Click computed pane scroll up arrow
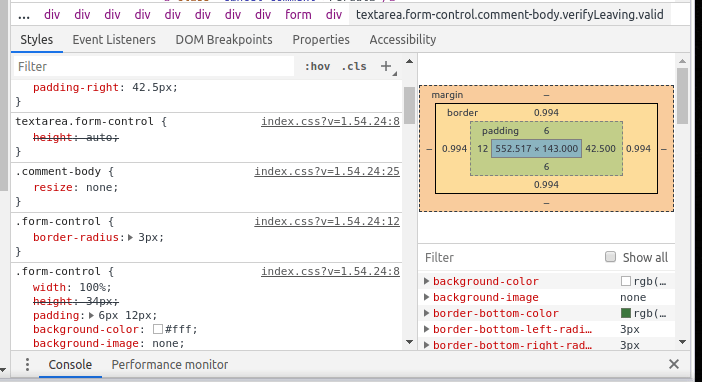This screenshot has height=382, width=702. click(x=682, y=61)
